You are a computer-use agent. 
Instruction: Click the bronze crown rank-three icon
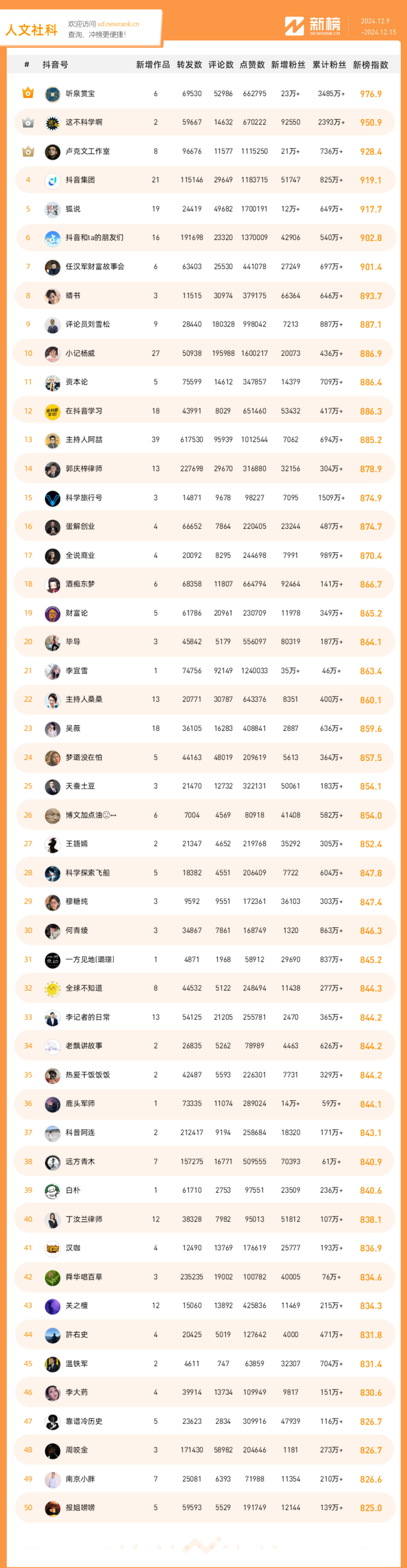click(28, 151)
